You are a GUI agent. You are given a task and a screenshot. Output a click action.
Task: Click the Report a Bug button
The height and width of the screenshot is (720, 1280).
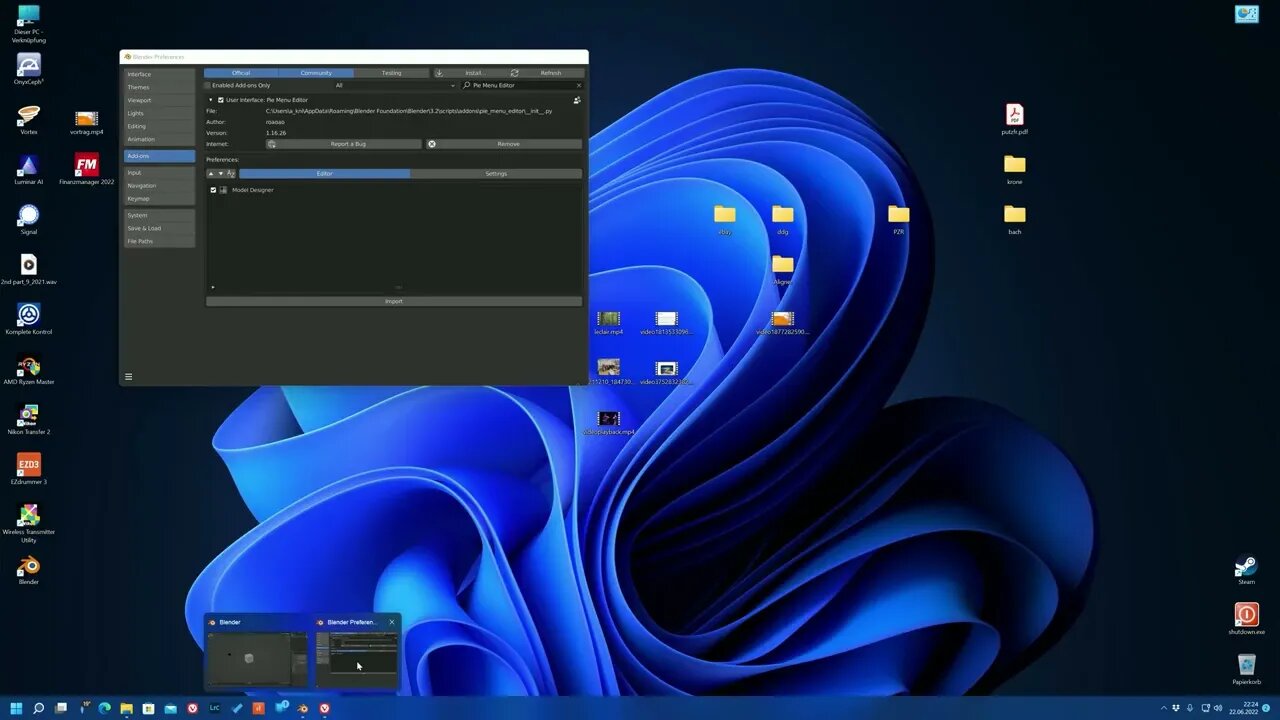344,144
